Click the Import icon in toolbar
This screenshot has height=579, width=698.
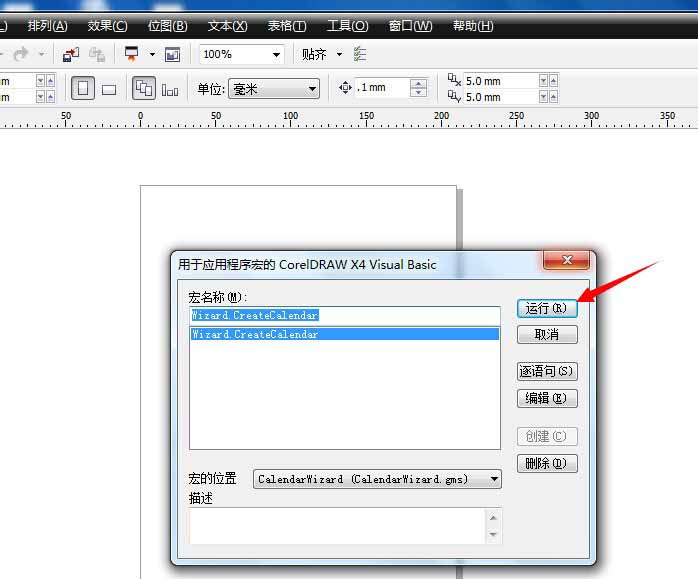tap(71, 54)
